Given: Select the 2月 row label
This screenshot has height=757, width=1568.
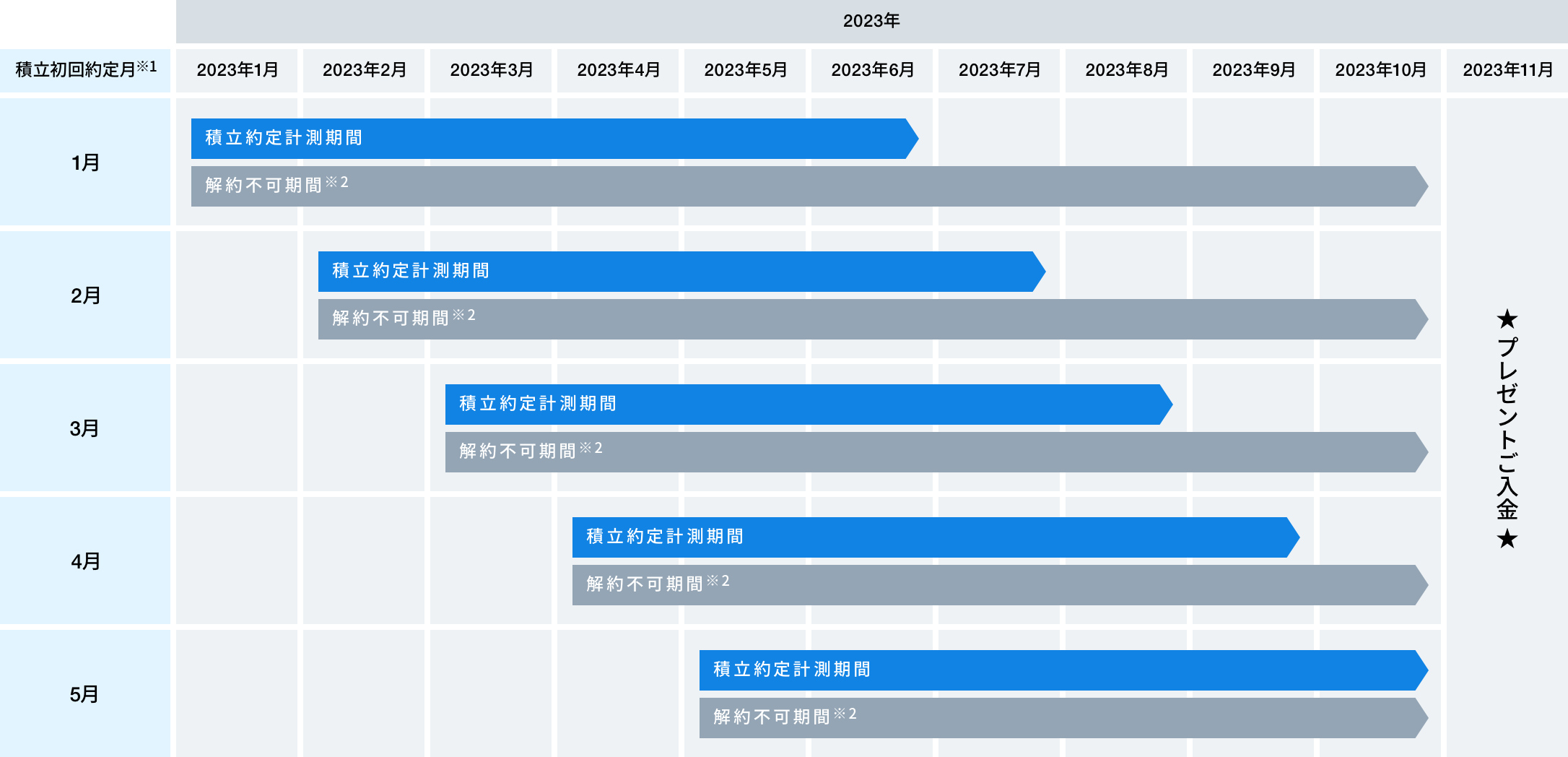Looking at the screenshot, I should 85,295.
